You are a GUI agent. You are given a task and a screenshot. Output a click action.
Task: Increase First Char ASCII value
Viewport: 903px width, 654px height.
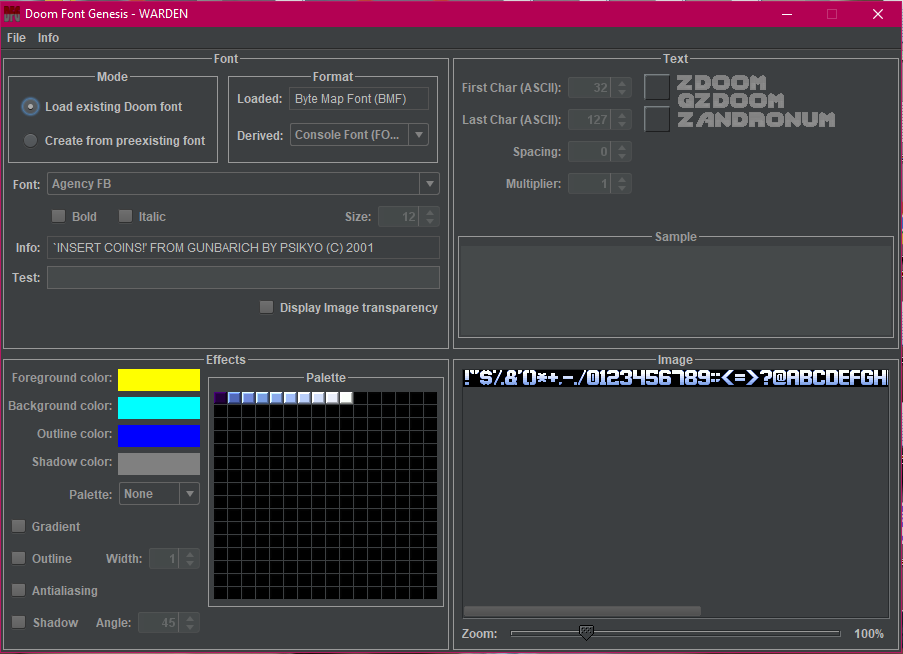622,83
